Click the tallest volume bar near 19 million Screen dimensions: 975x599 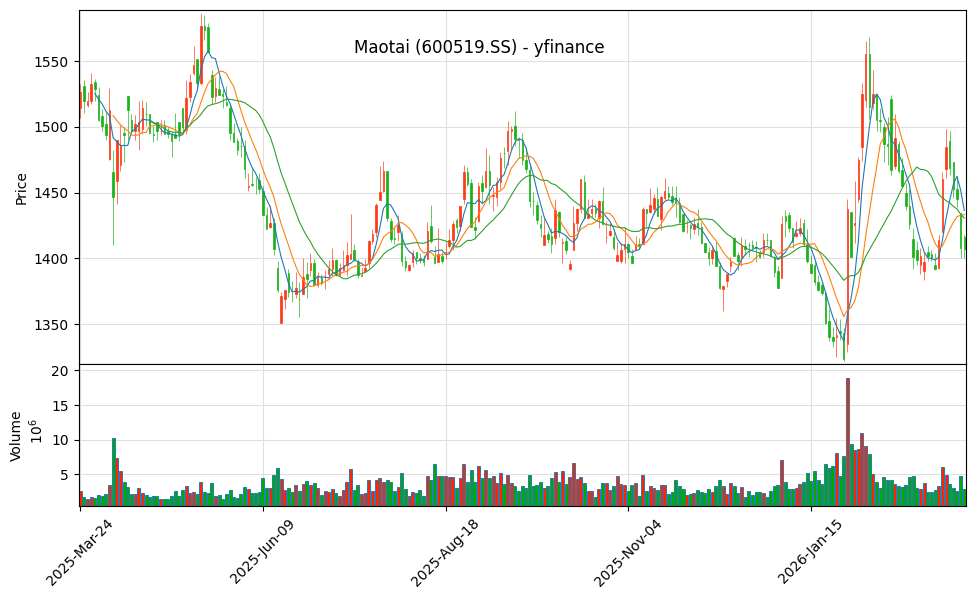tap(848, 442)
